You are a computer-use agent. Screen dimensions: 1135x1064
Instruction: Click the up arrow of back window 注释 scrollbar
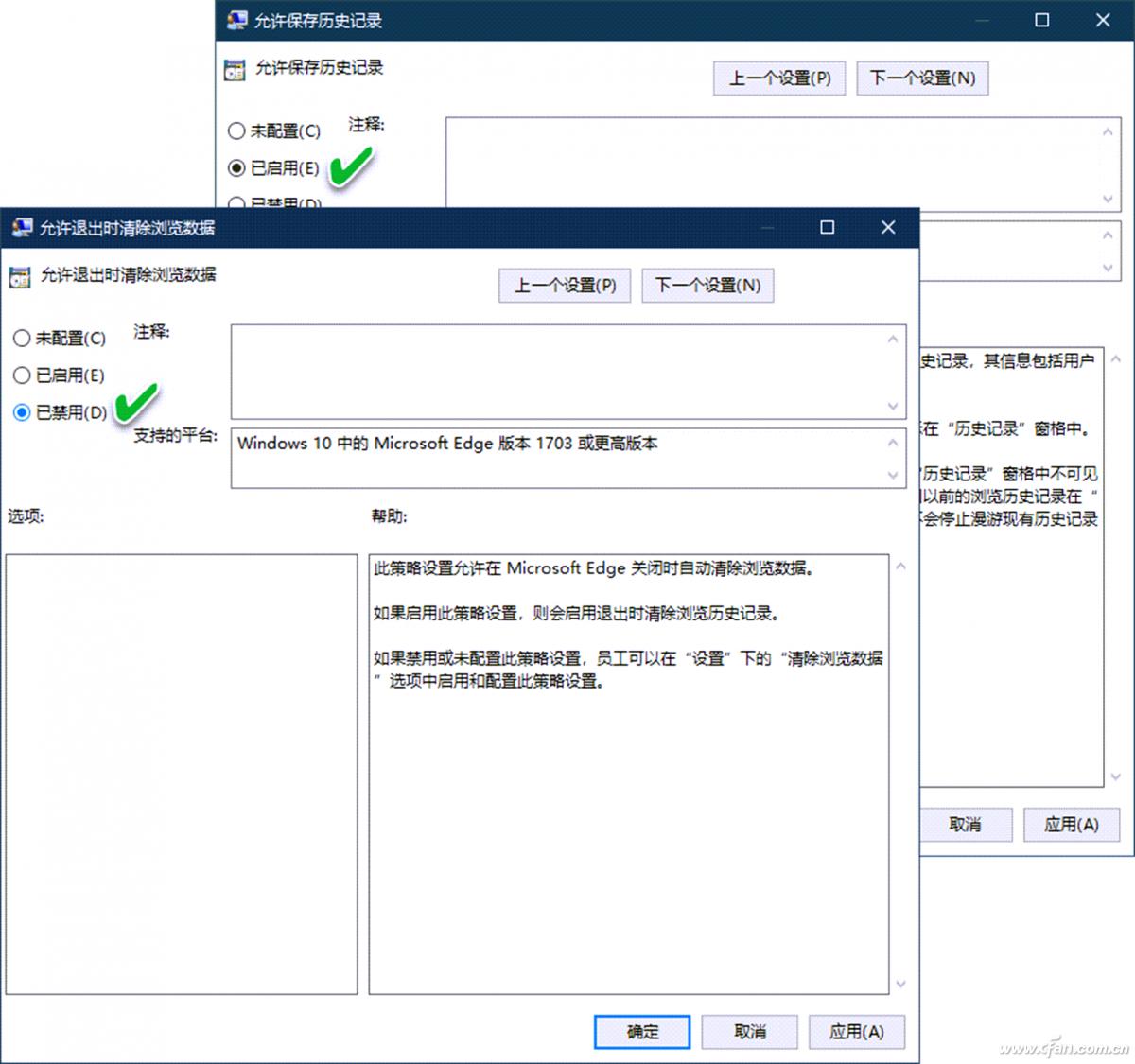tap(1109, 131)
